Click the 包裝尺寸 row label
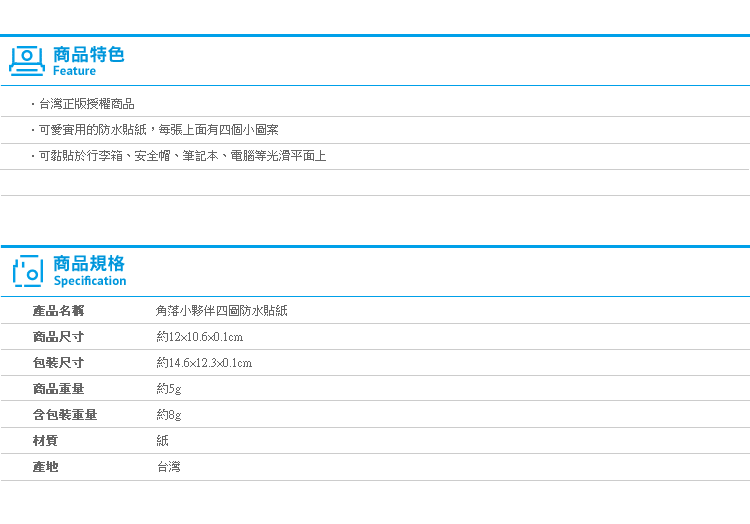Image resolution: width=750 pixels, height=524 pixels. pos(58,363)
